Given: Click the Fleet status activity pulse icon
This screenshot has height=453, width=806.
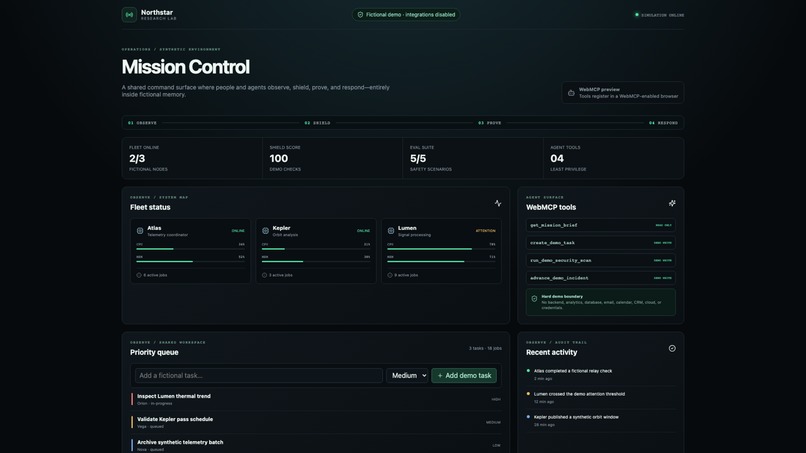Looking at the screenshot, I should [x=498, y=204].
